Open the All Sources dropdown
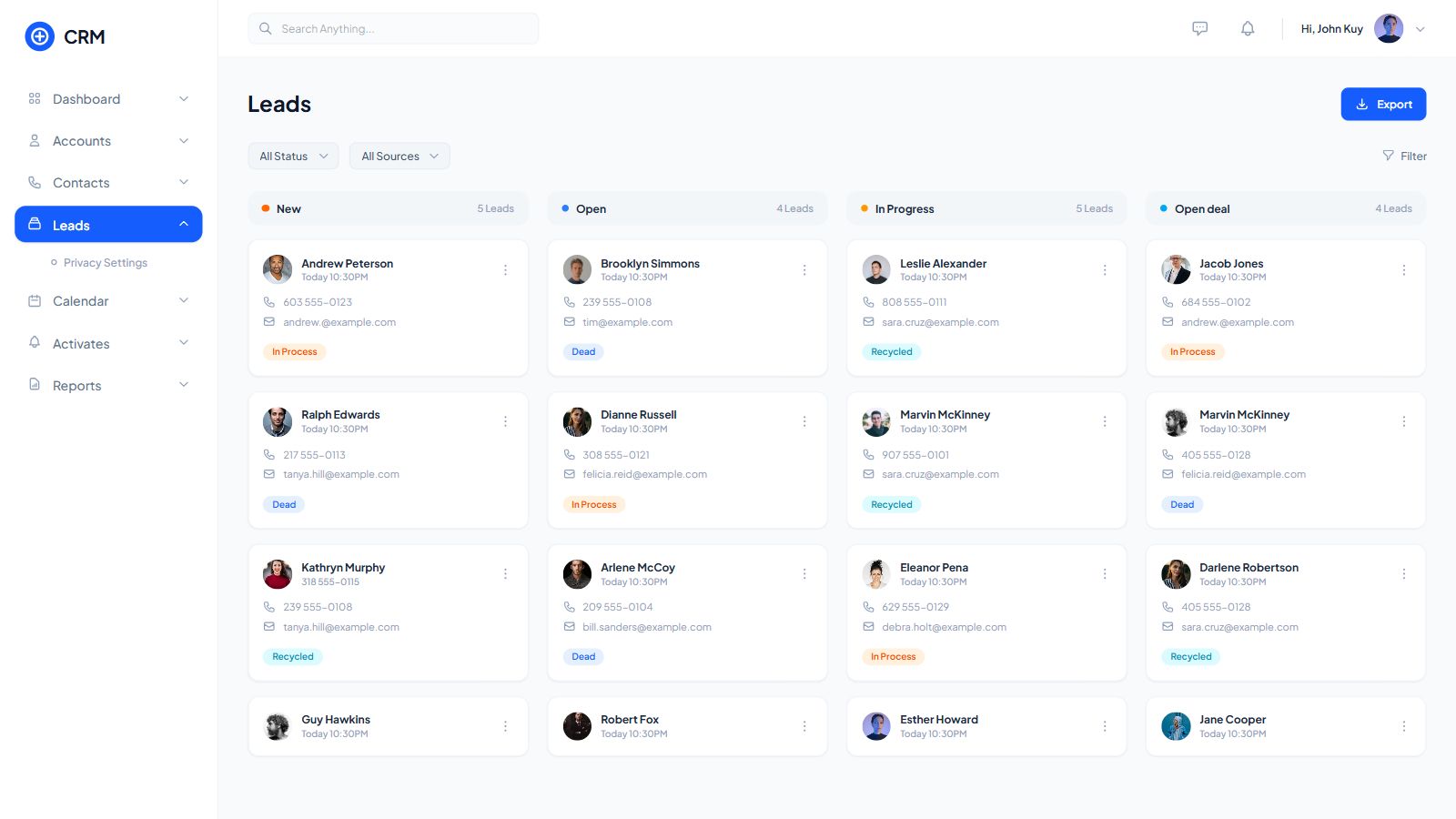The image size is (1456, 819). pyautogui.click(x=399, y=156)
